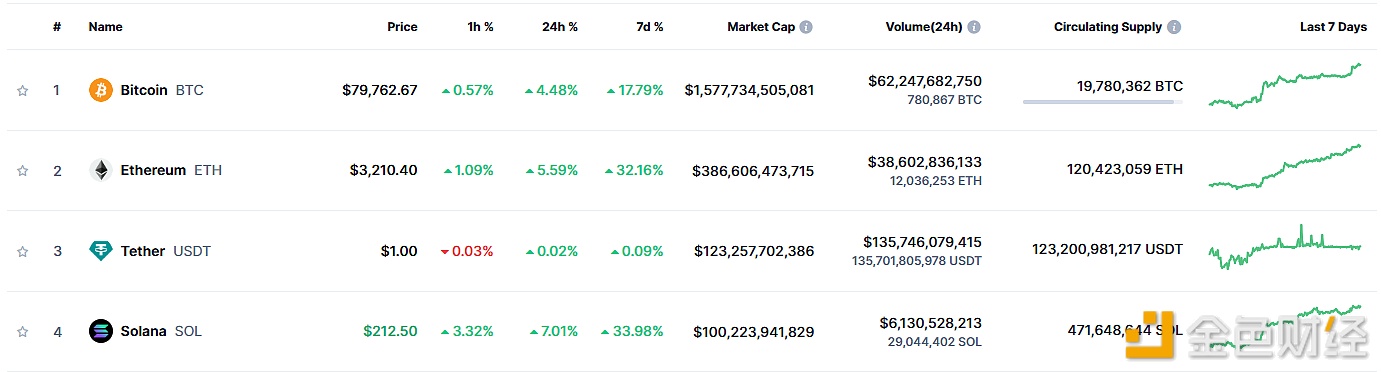The height and width of the screenshot is (372, 1381).
Task: Add Solana to watchlist with star
Action: tap(22, 331)
